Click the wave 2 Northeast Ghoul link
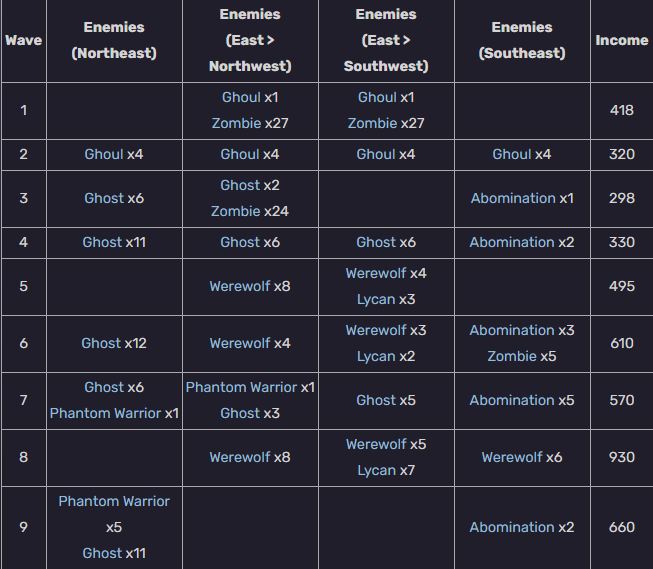The image size is (653, 569). click(104, 154)
